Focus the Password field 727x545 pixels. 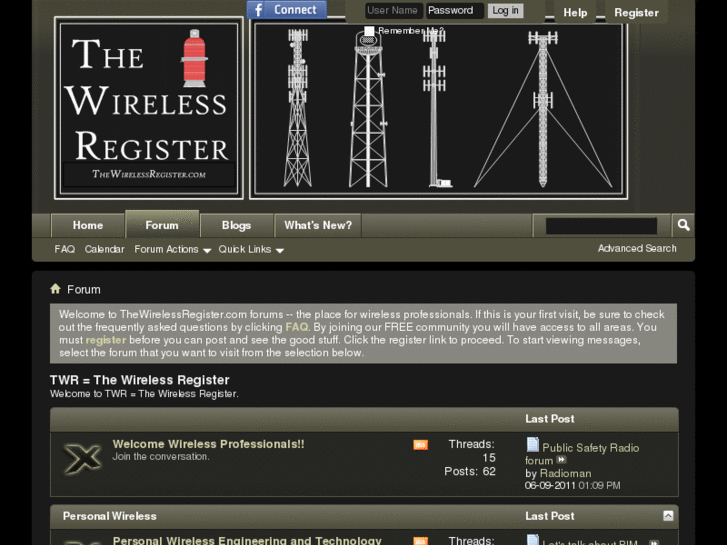coord(455,10)
